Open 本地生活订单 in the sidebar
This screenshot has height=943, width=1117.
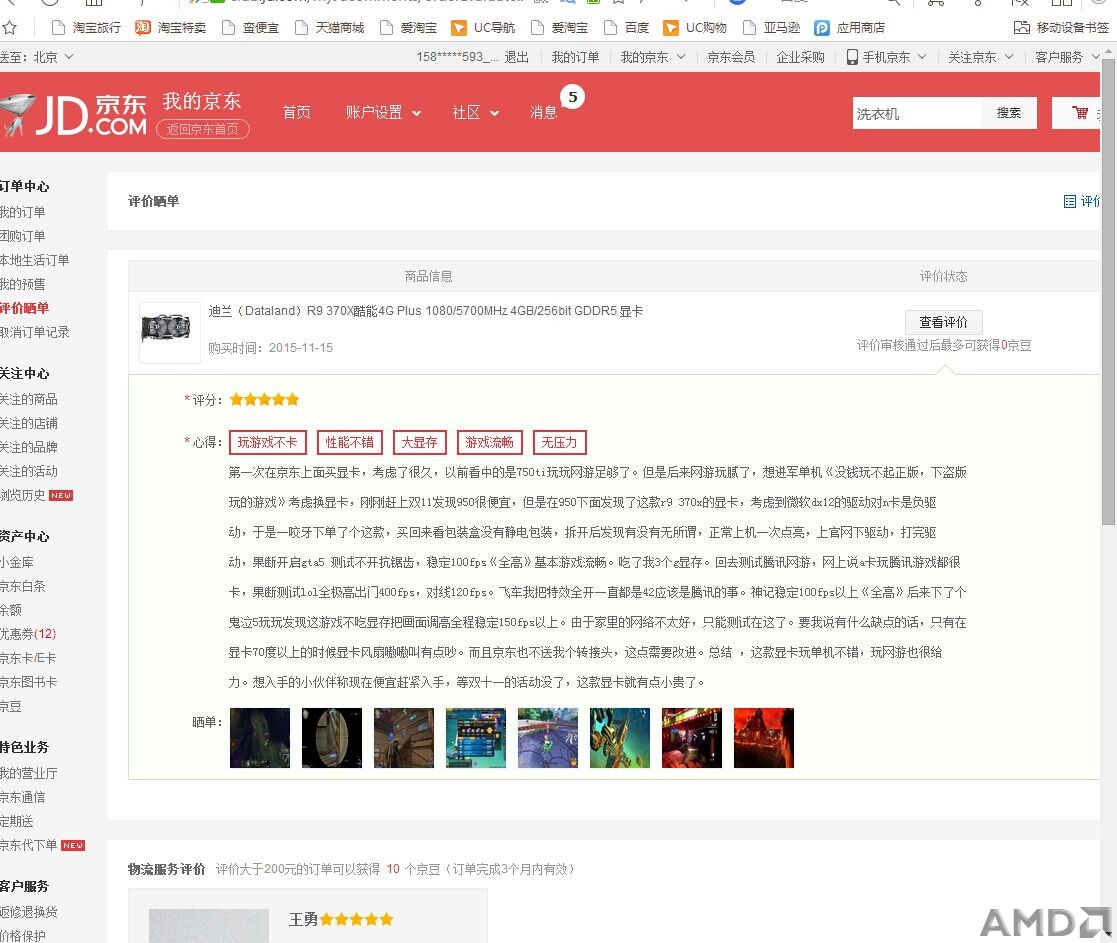(x=35, y=260)
